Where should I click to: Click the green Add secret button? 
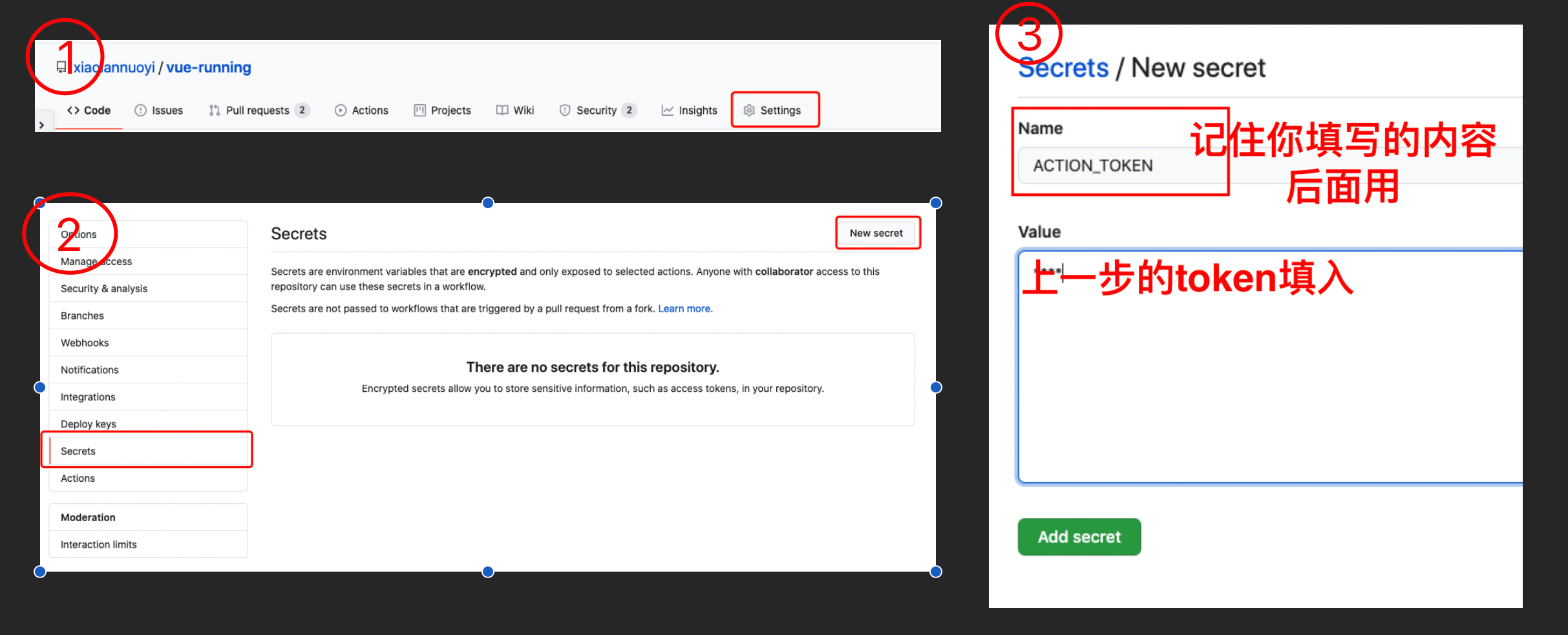point(1079,537)
